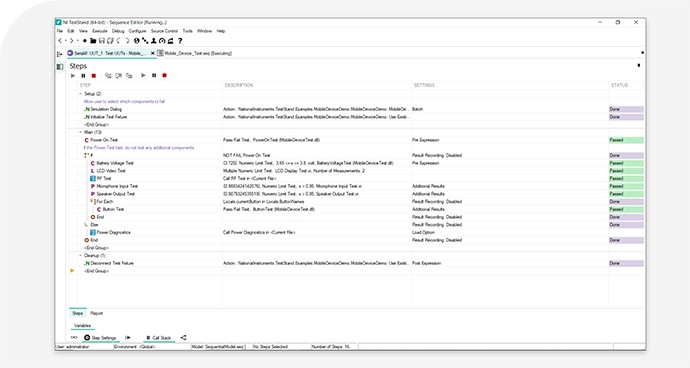Click the NI icon for Simulation Dialog step
690x368 pixels.
coord(87,109)
